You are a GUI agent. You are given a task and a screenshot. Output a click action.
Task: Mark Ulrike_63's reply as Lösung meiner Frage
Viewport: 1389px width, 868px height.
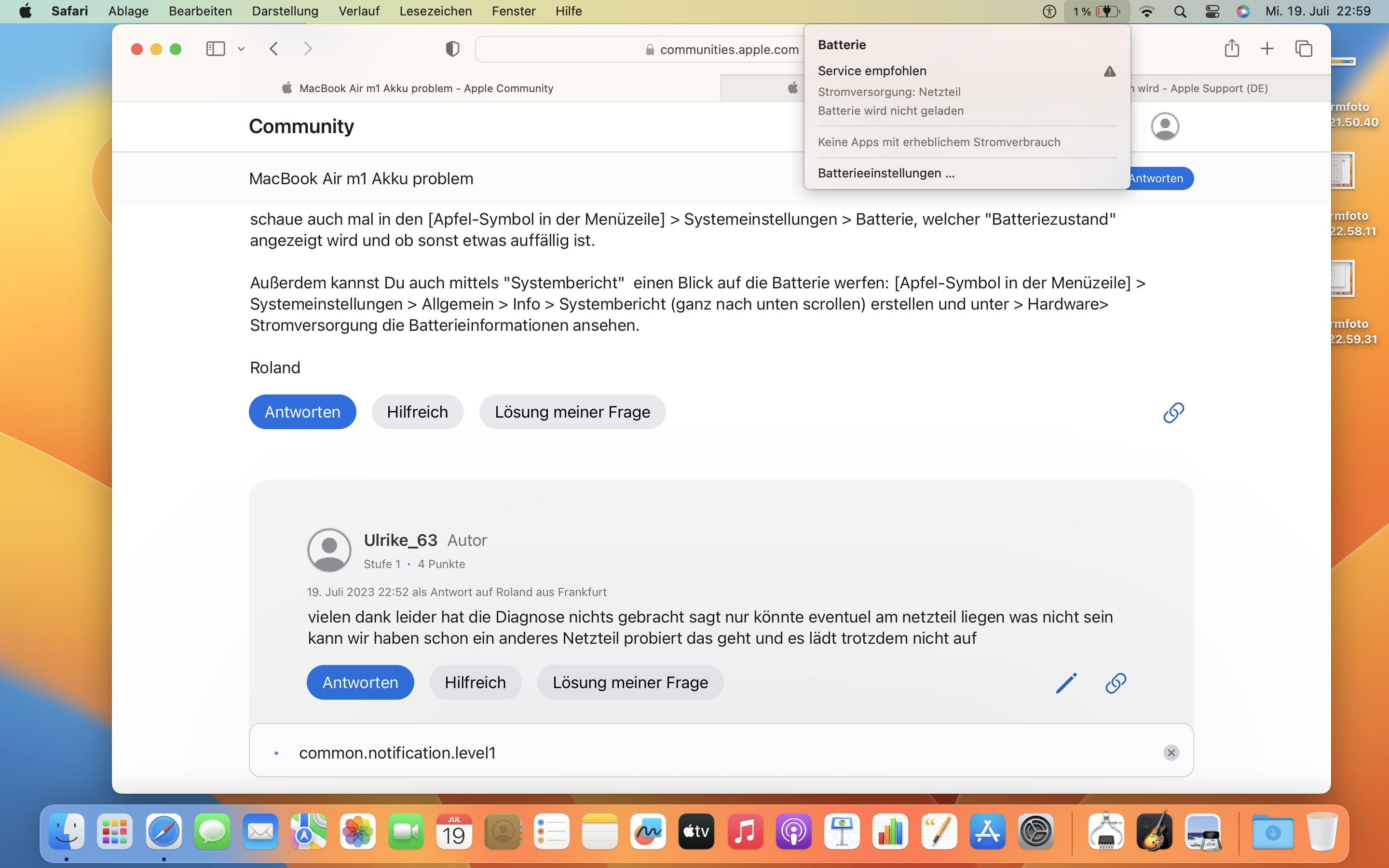tap(630, 682)
